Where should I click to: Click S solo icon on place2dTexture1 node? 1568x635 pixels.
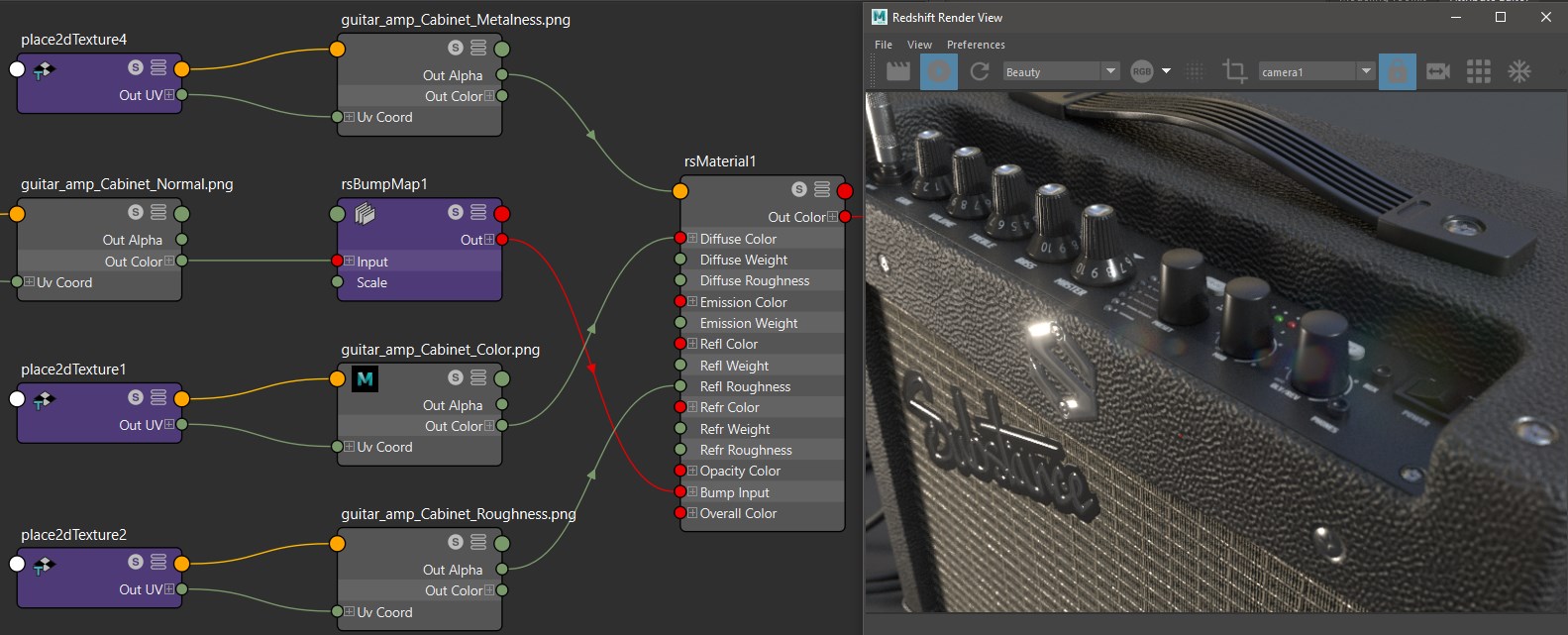tap(136, 397)
